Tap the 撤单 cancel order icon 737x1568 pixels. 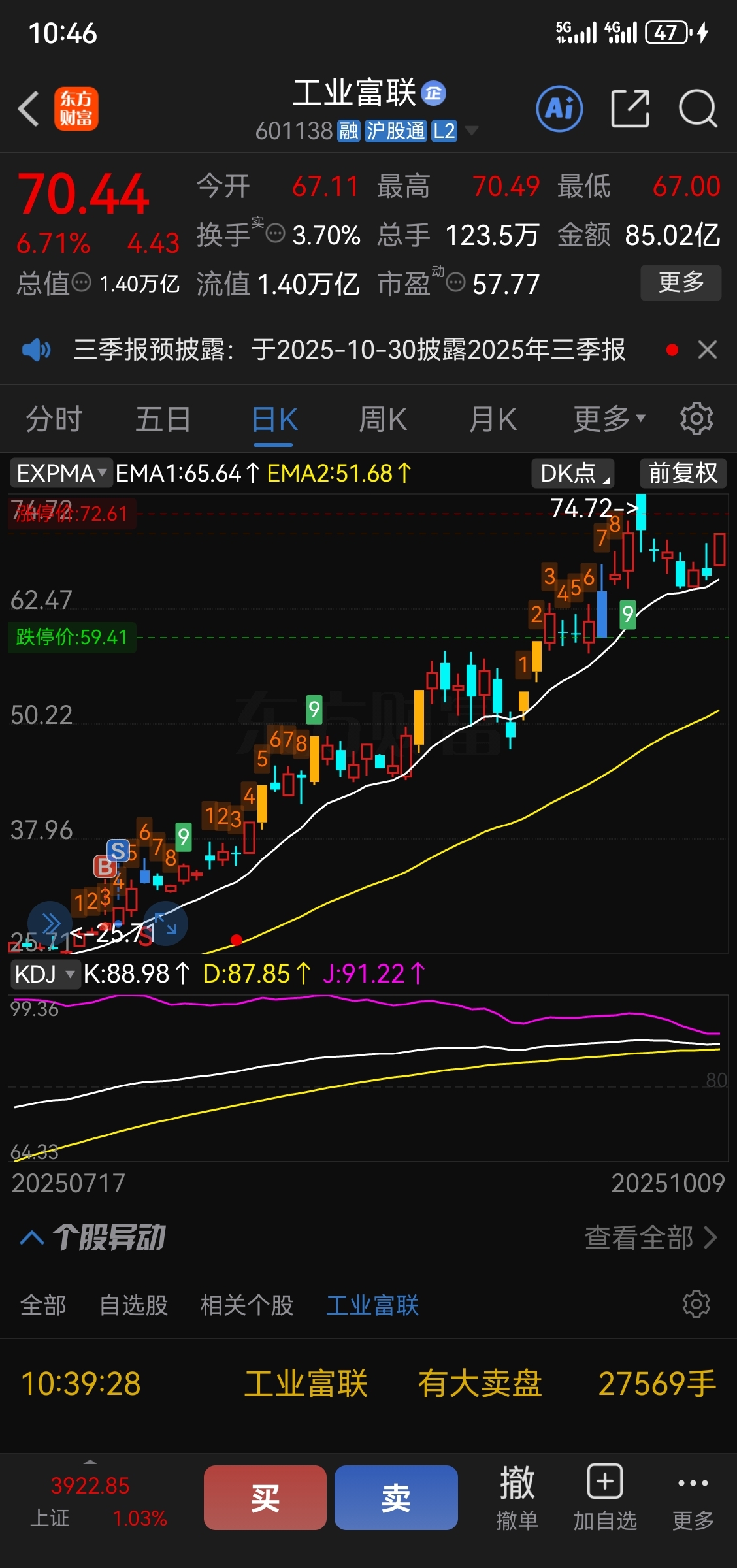pos(517,1499)
